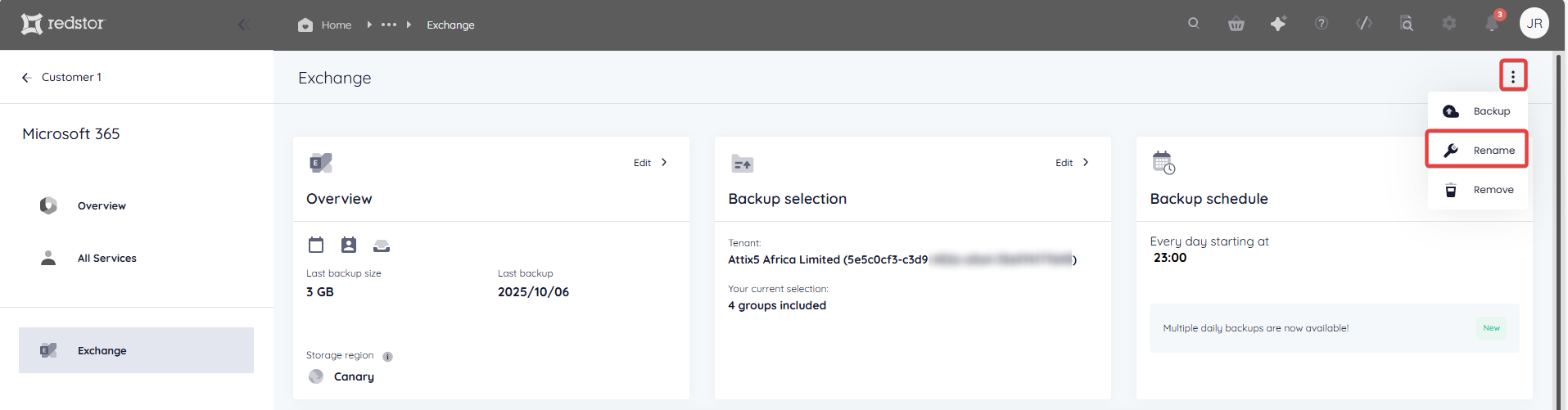The width and height of the screenshot is (1568, 410).
Task: Click Edit on the Overview card
Action: (x=651, y=163)
